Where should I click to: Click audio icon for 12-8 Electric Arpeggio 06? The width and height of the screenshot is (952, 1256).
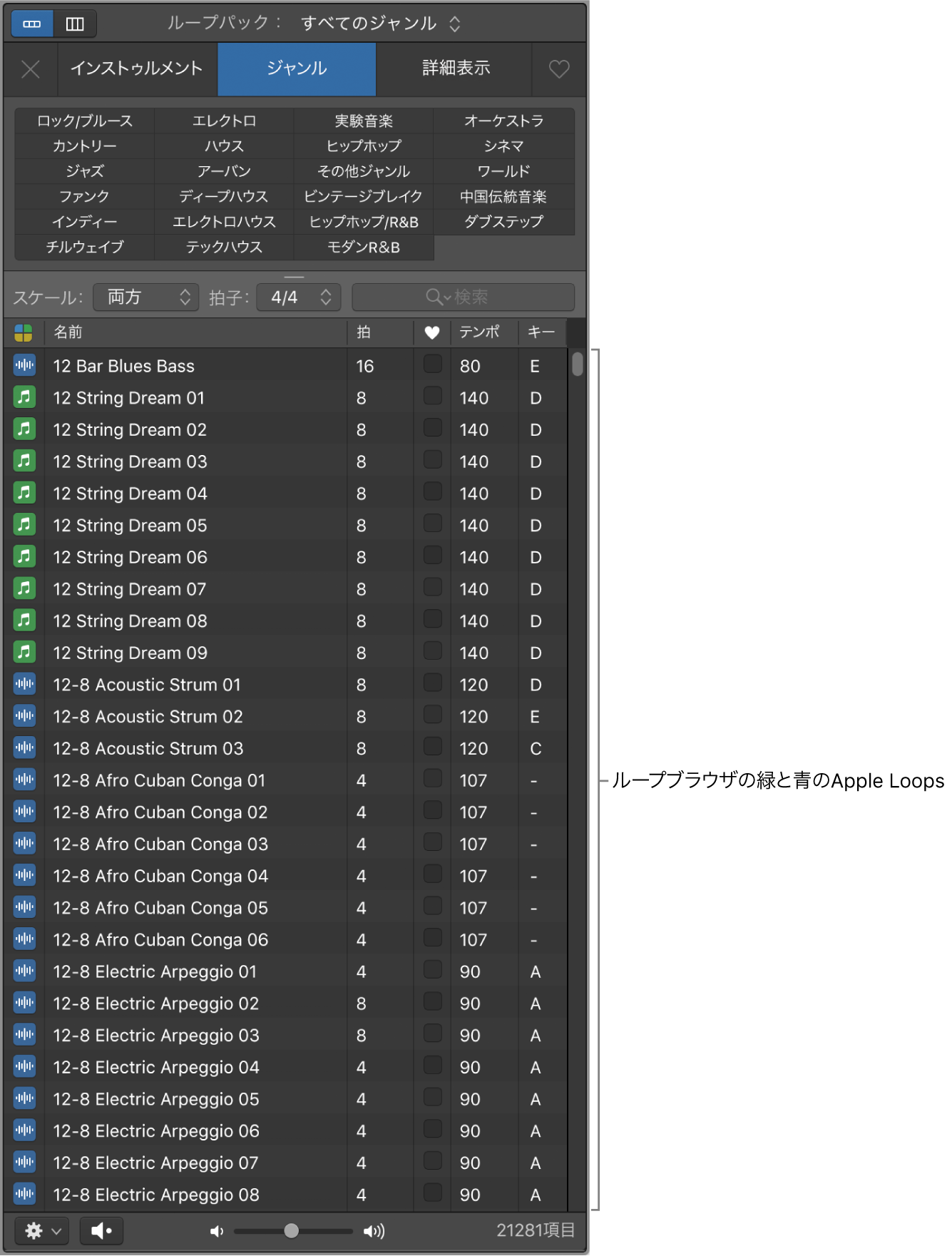tap(24, 1130)
